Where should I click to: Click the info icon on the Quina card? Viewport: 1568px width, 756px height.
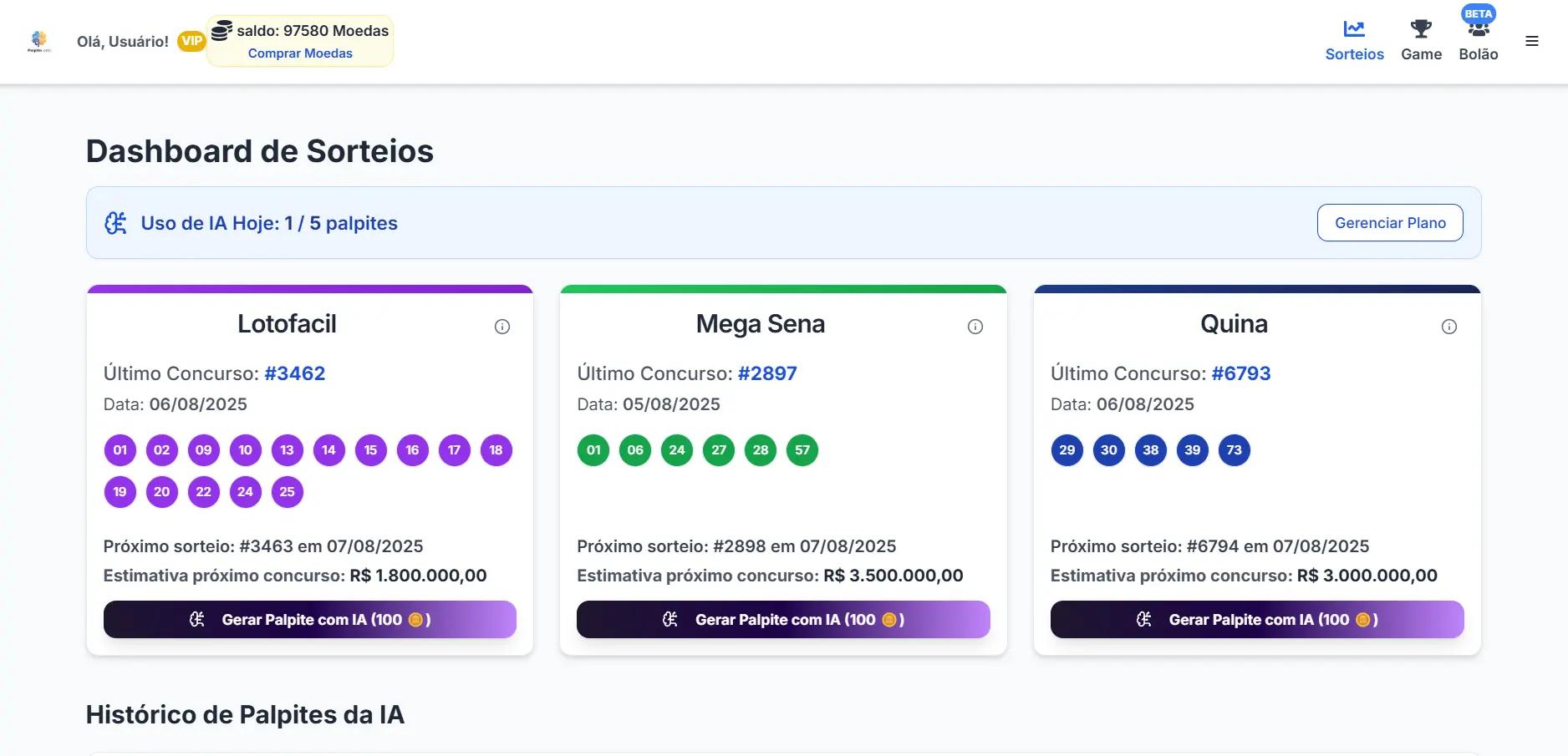click(x=1450, y=327)
